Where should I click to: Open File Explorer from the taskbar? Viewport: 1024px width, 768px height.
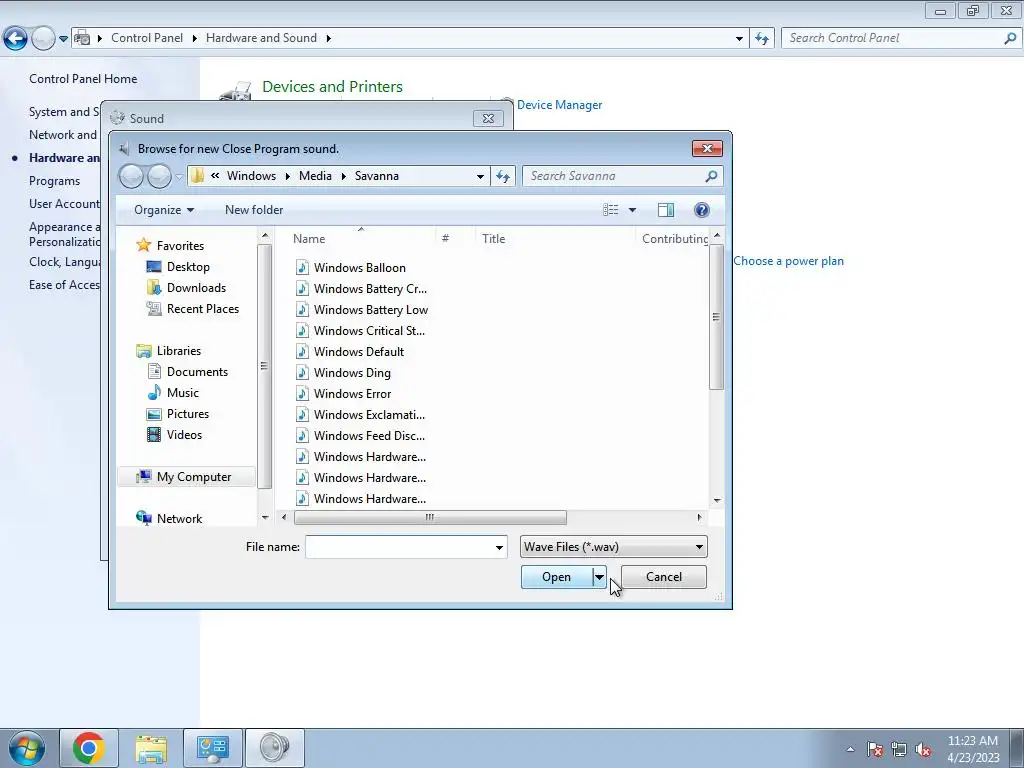pyautogui.click(x=151, y=748)
